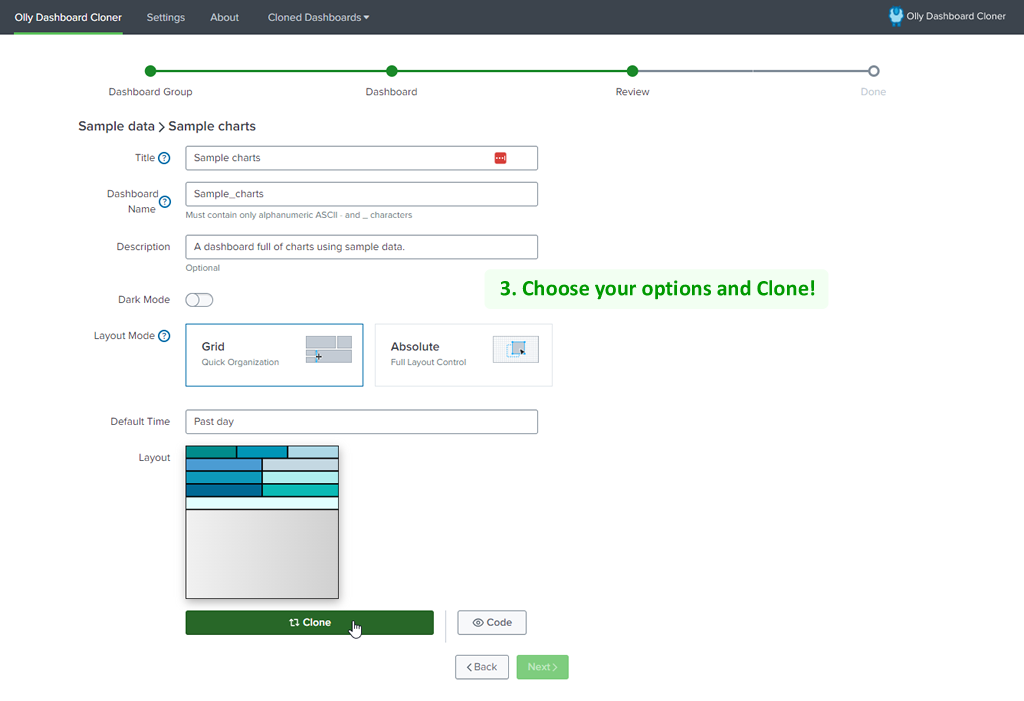This screenshot has height=701, width=1024.
Task: Jump to the Dashboard step marker
Action: pos(392,71)
